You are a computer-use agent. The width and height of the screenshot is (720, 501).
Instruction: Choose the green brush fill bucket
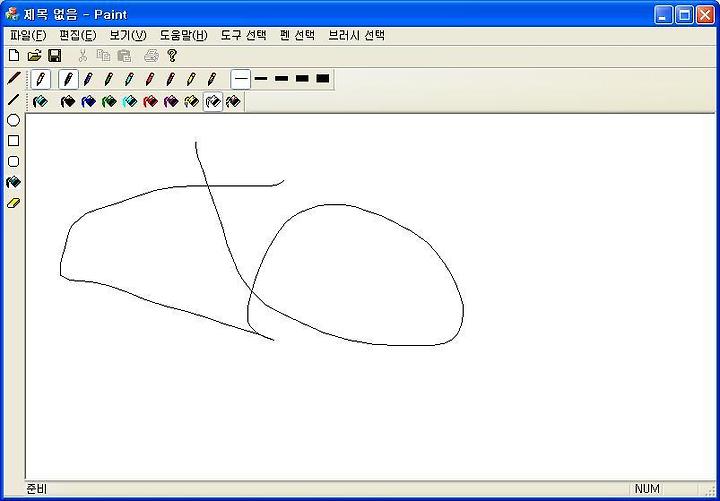coord(109,101)
